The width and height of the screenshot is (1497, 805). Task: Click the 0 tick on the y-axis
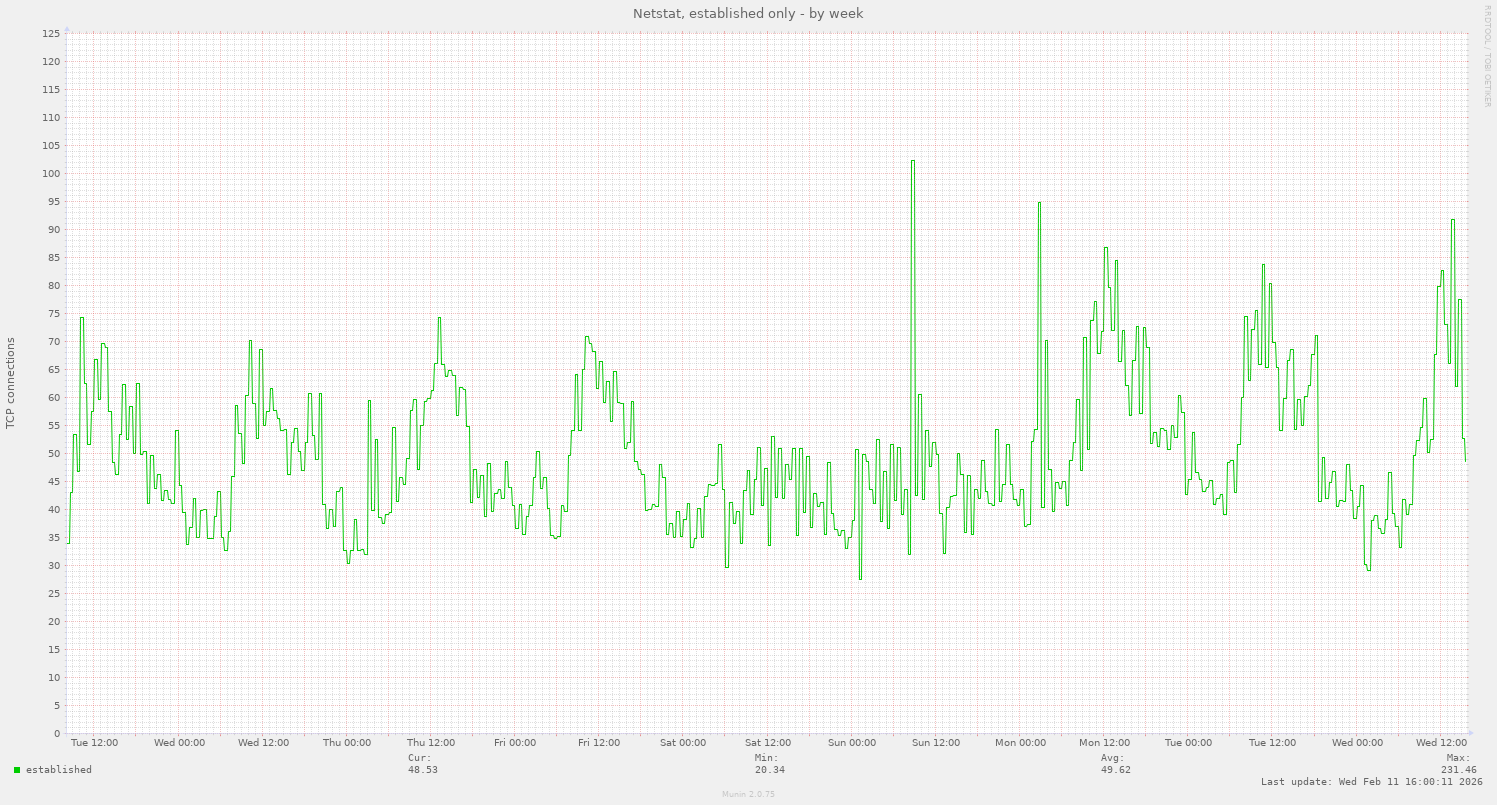tap(56, 734)
